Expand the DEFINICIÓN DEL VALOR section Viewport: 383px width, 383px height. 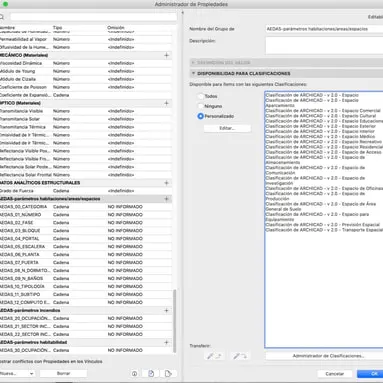[193, 63]
